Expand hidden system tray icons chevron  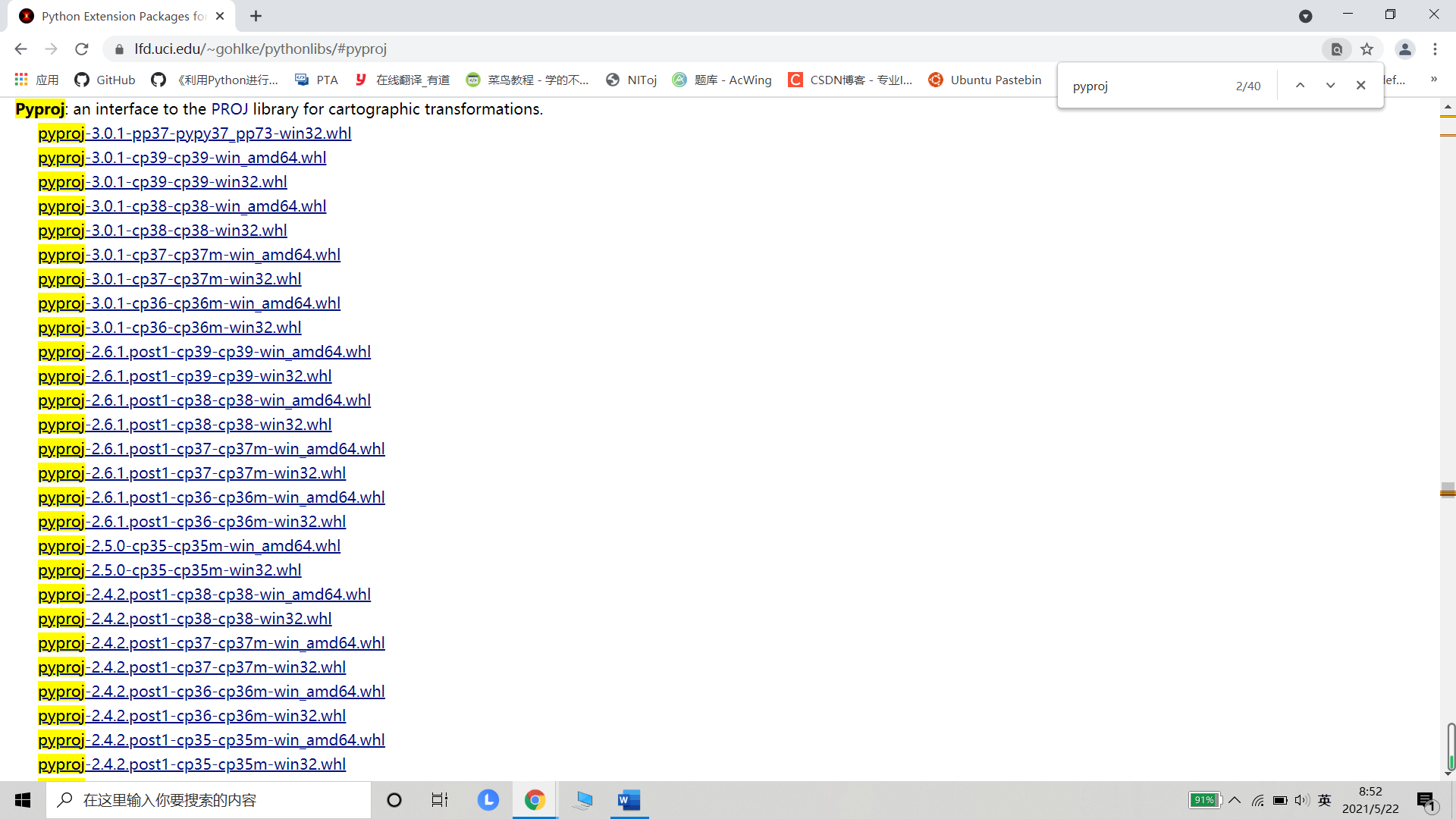coord(1235,800)
